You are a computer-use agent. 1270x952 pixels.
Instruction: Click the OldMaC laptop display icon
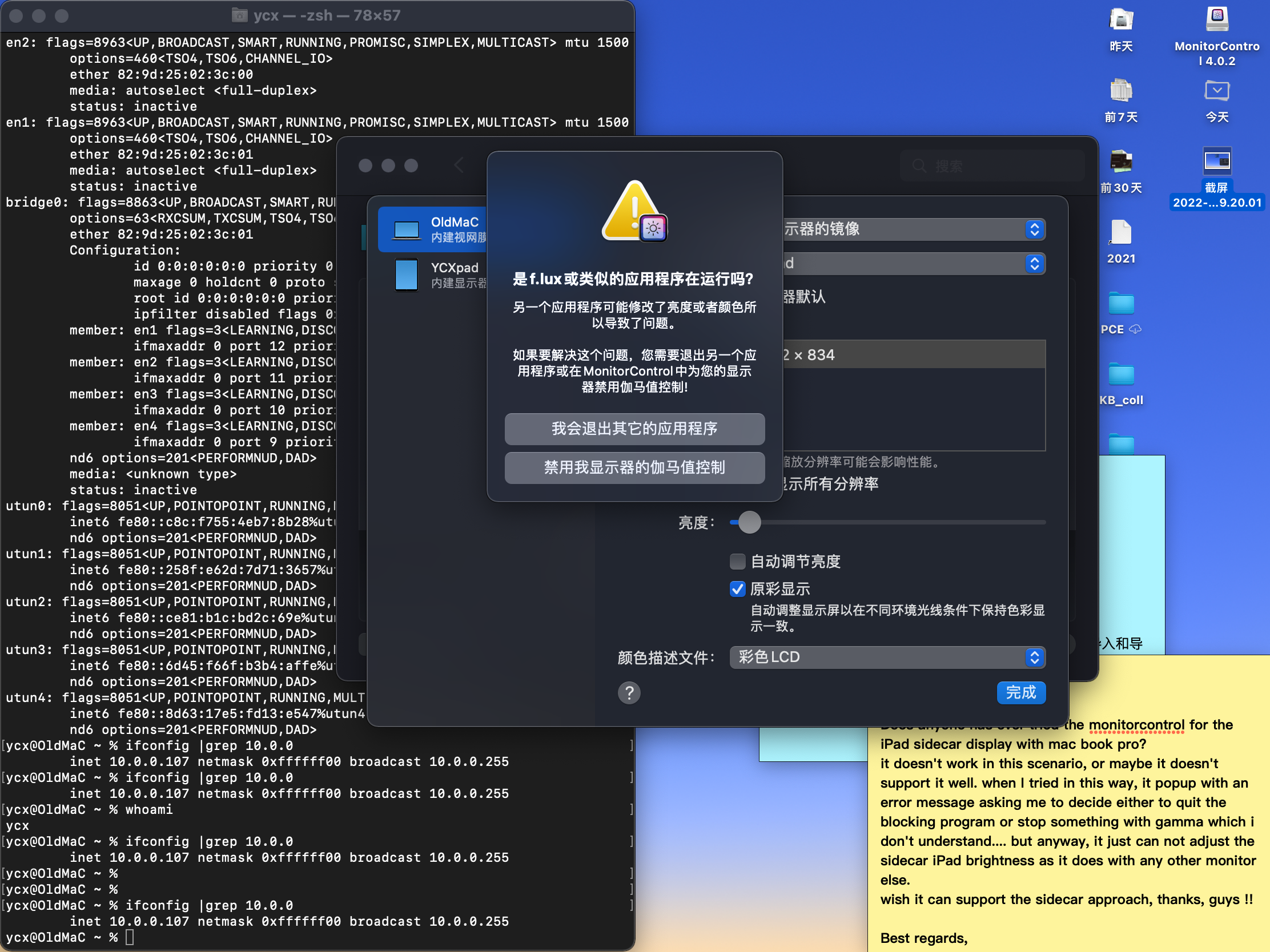click(x=407, y=230)
